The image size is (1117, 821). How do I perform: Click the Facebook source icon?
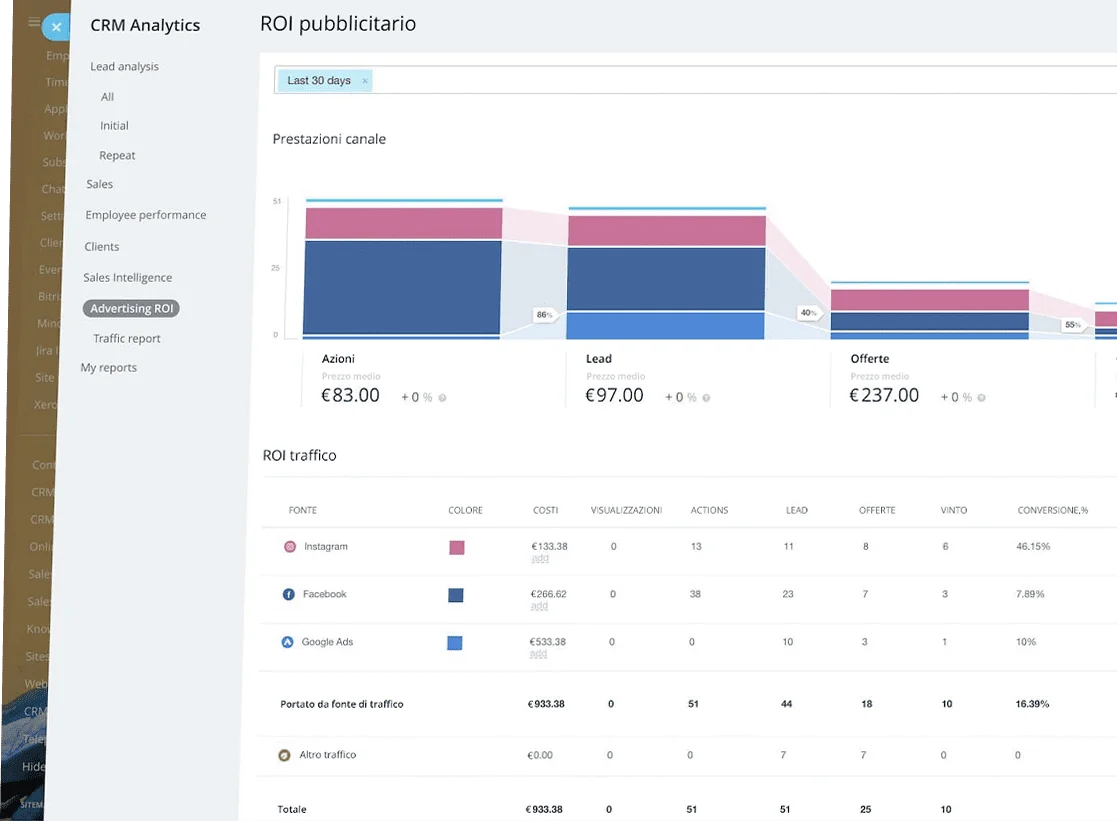coord(289,594)
